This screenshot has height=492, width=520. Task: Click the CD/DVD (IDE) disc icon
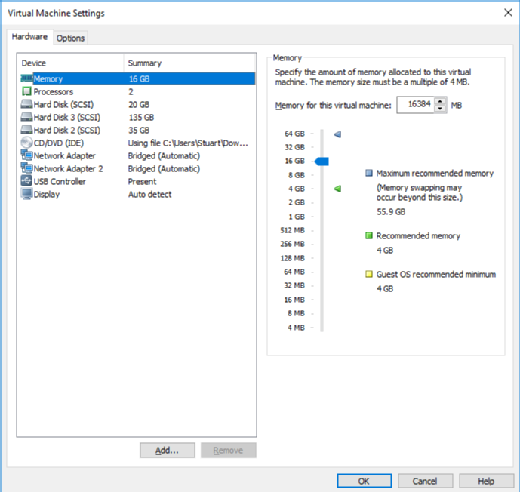(x=26, y=143)
